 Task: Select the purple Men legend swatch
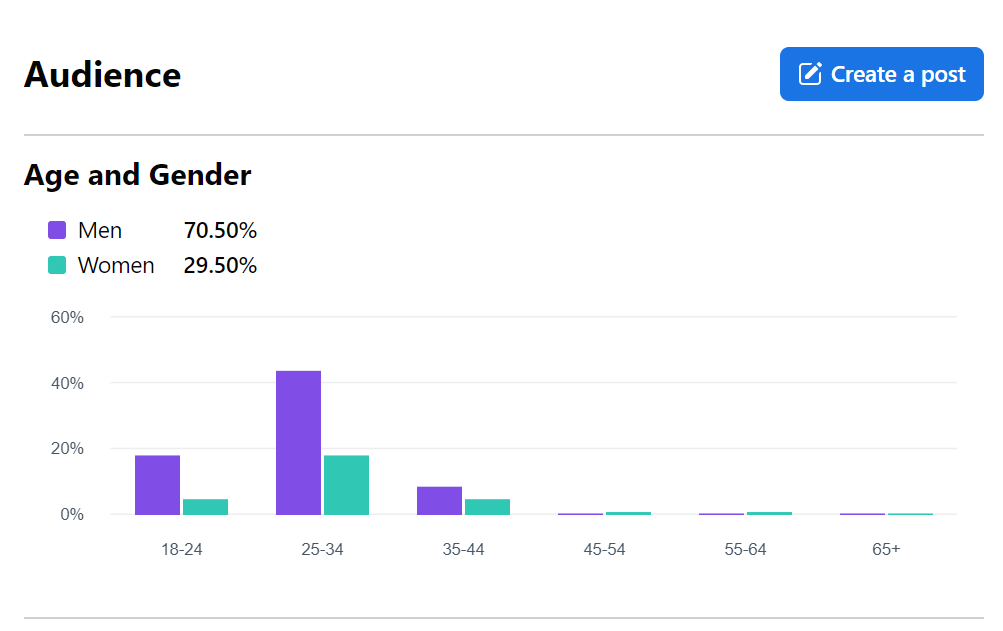tap(57, 231)
